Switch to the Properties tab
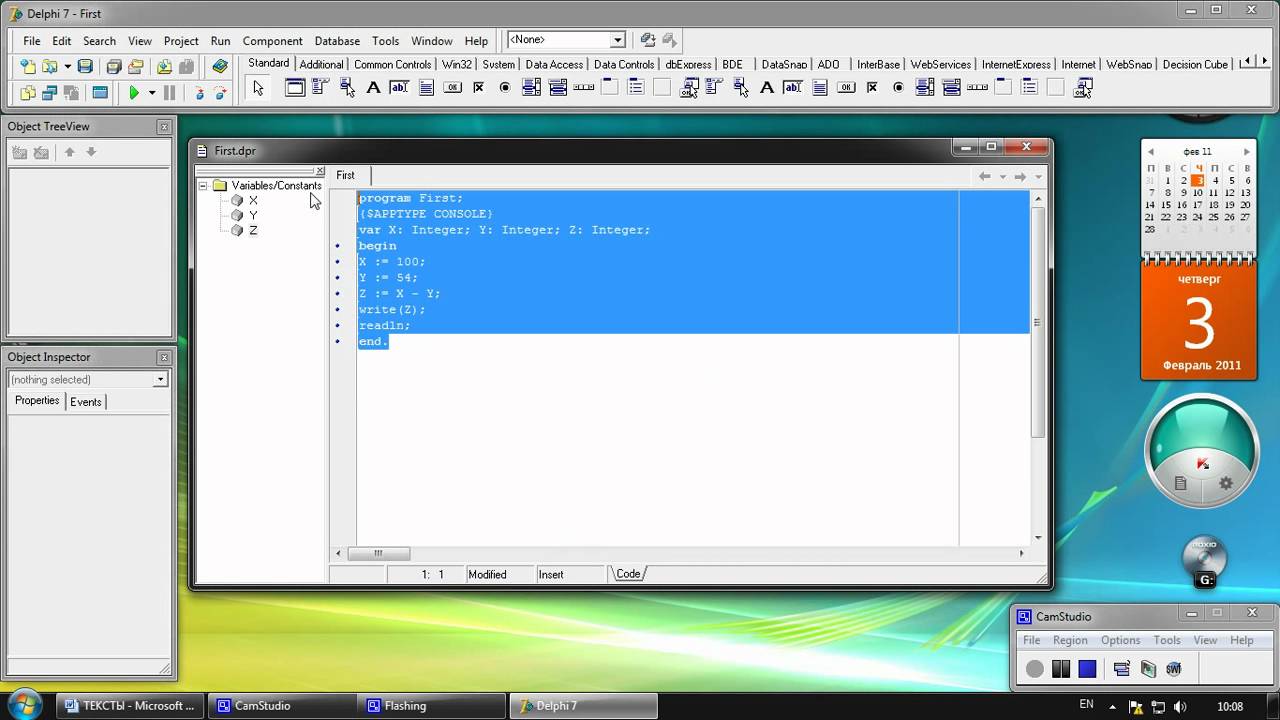Image resolution: width=1280 pixels, height=720 pixels. tap(37, 400)
